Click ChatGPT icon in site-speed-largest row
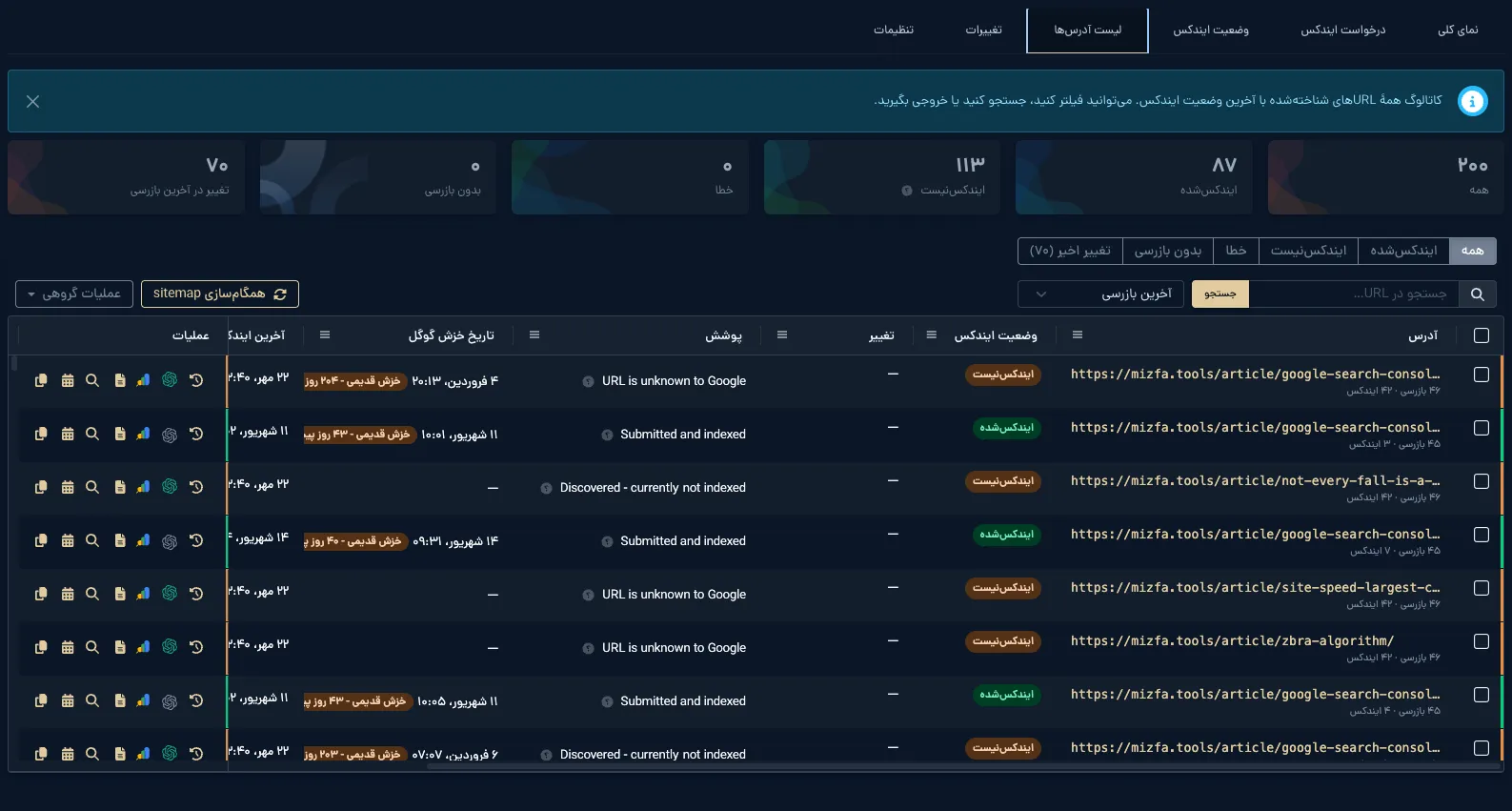 click(x=170, y=594)
